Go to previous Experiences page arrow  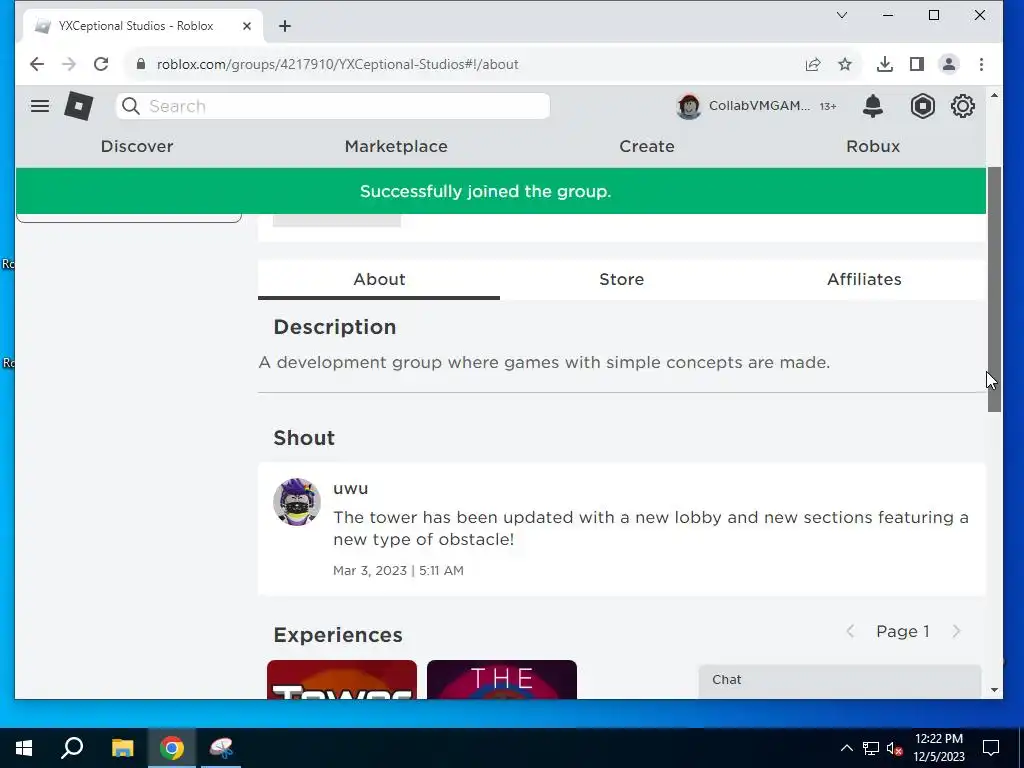tap(850, 632)
